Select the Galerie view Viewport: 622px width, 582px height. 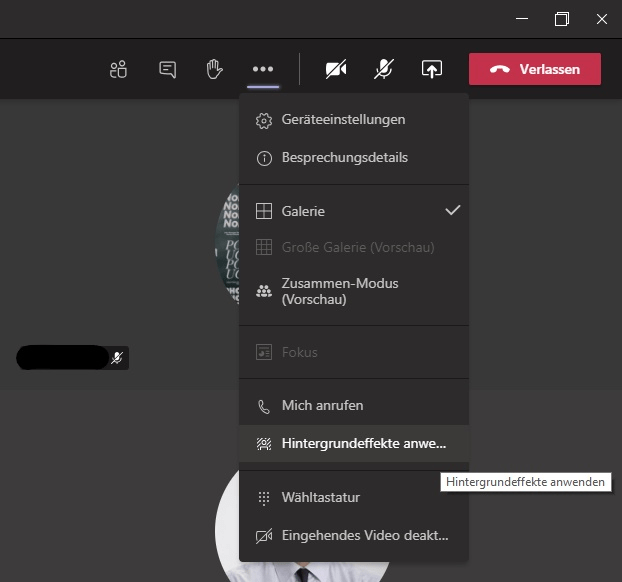click(x=354, y=211)
